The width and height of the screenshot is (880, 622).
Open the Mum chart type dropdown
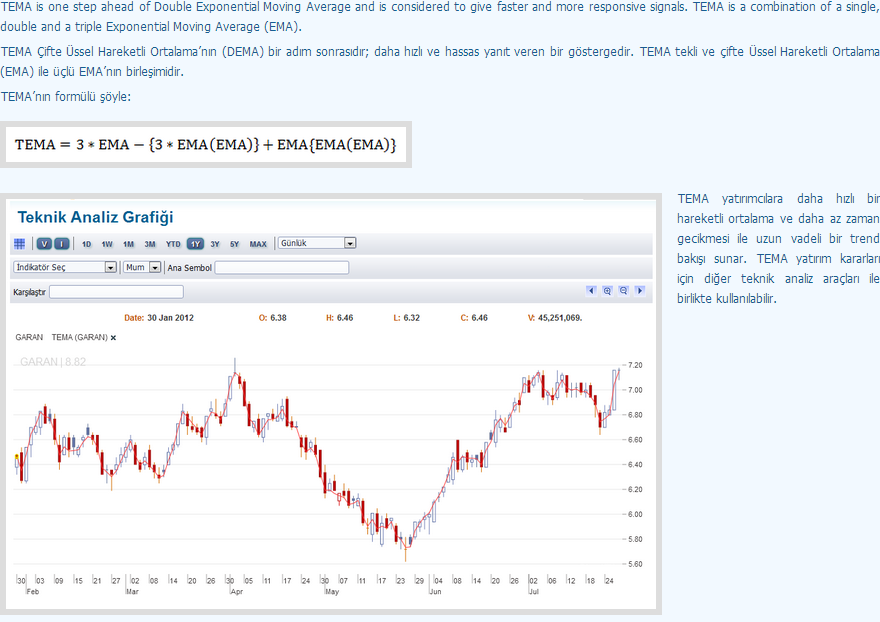coord(143,267)
